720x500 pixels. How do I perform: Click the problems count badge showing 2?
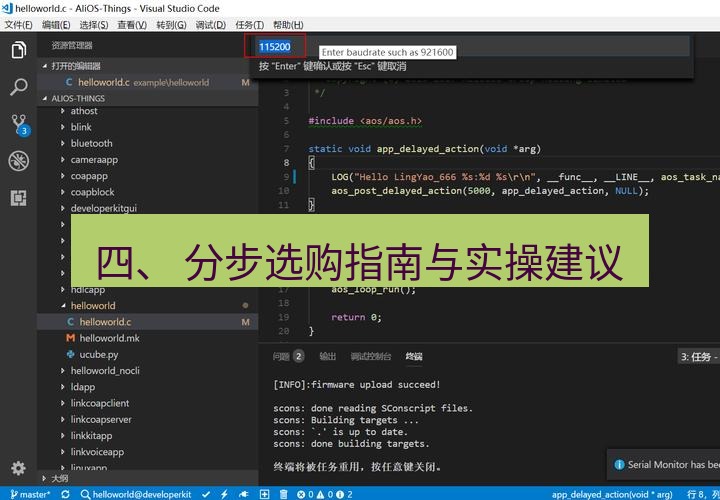(x=299, y=356)
